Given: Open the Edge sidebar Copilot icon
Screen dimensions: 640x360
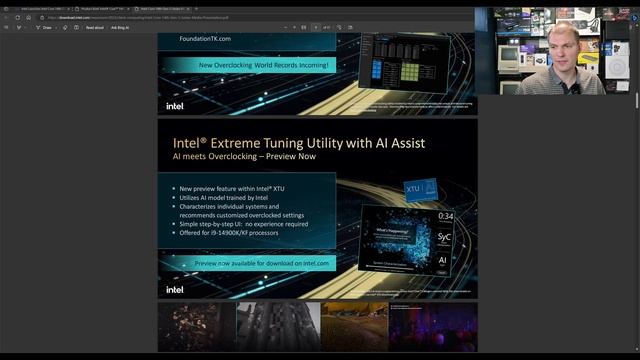Looking at the screenshot, I should (635, 18).
